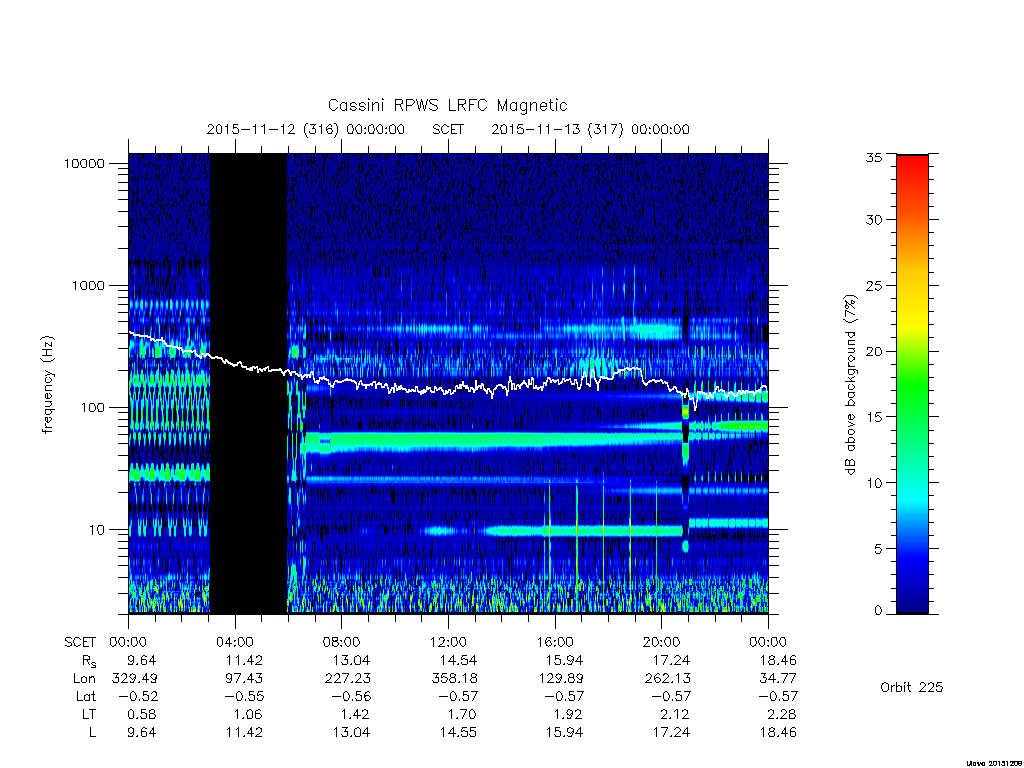Click the '04:00' time tick label

(234, 642)
